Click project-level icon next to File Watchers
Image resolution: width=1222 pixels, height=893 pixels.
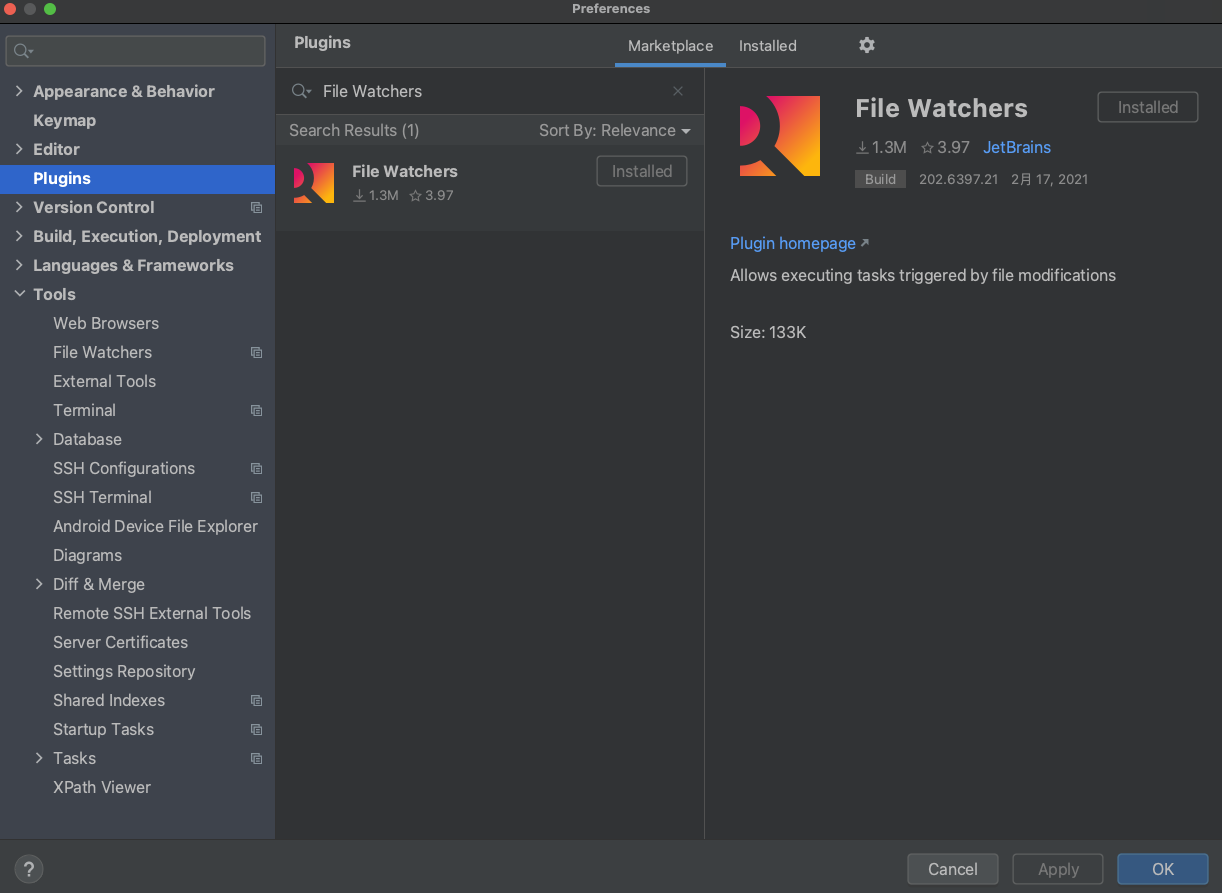[257, 353]
